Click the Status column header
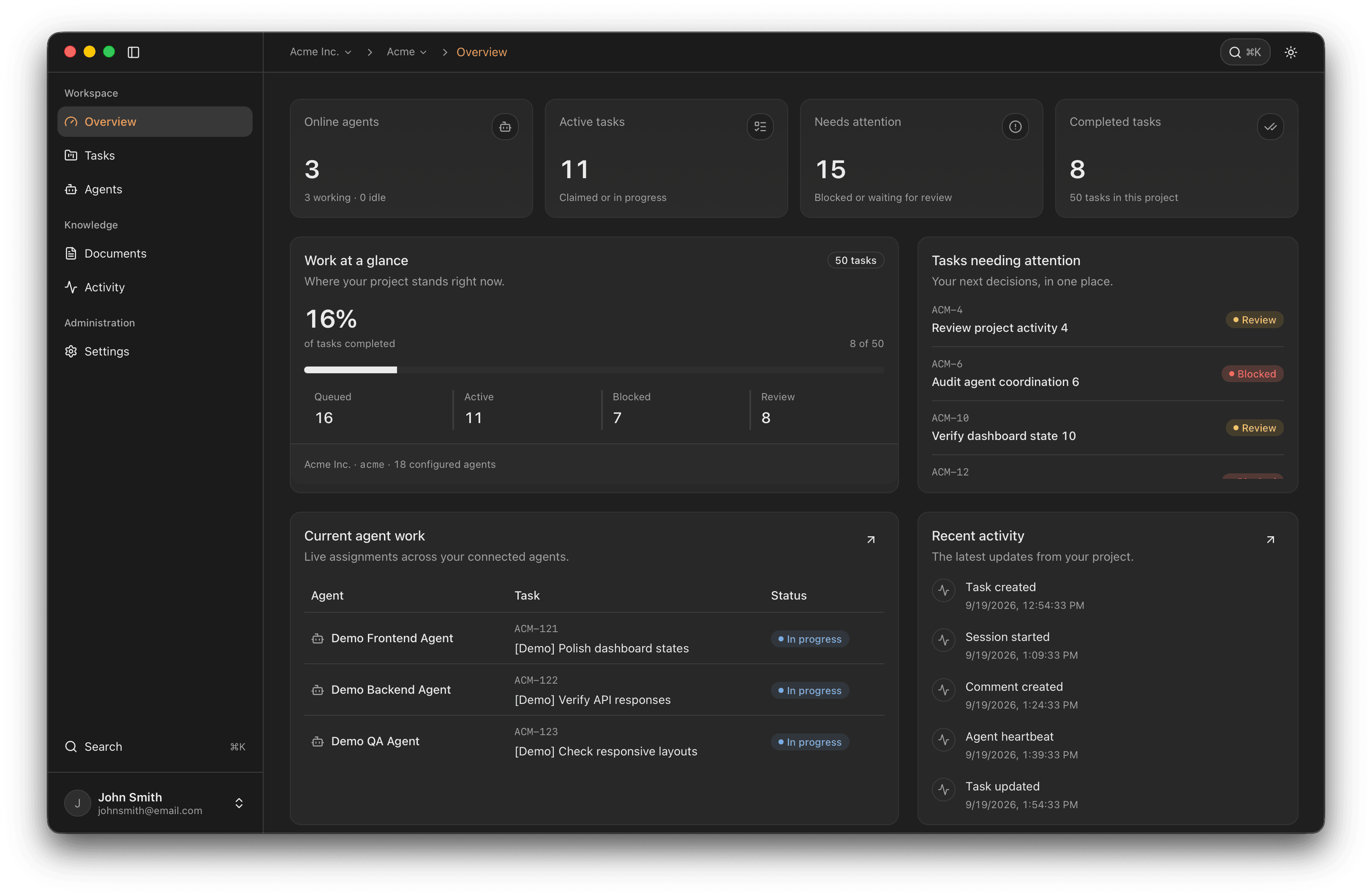The width and height of the screenshot is (1372, 896). (x=788, y=596)
